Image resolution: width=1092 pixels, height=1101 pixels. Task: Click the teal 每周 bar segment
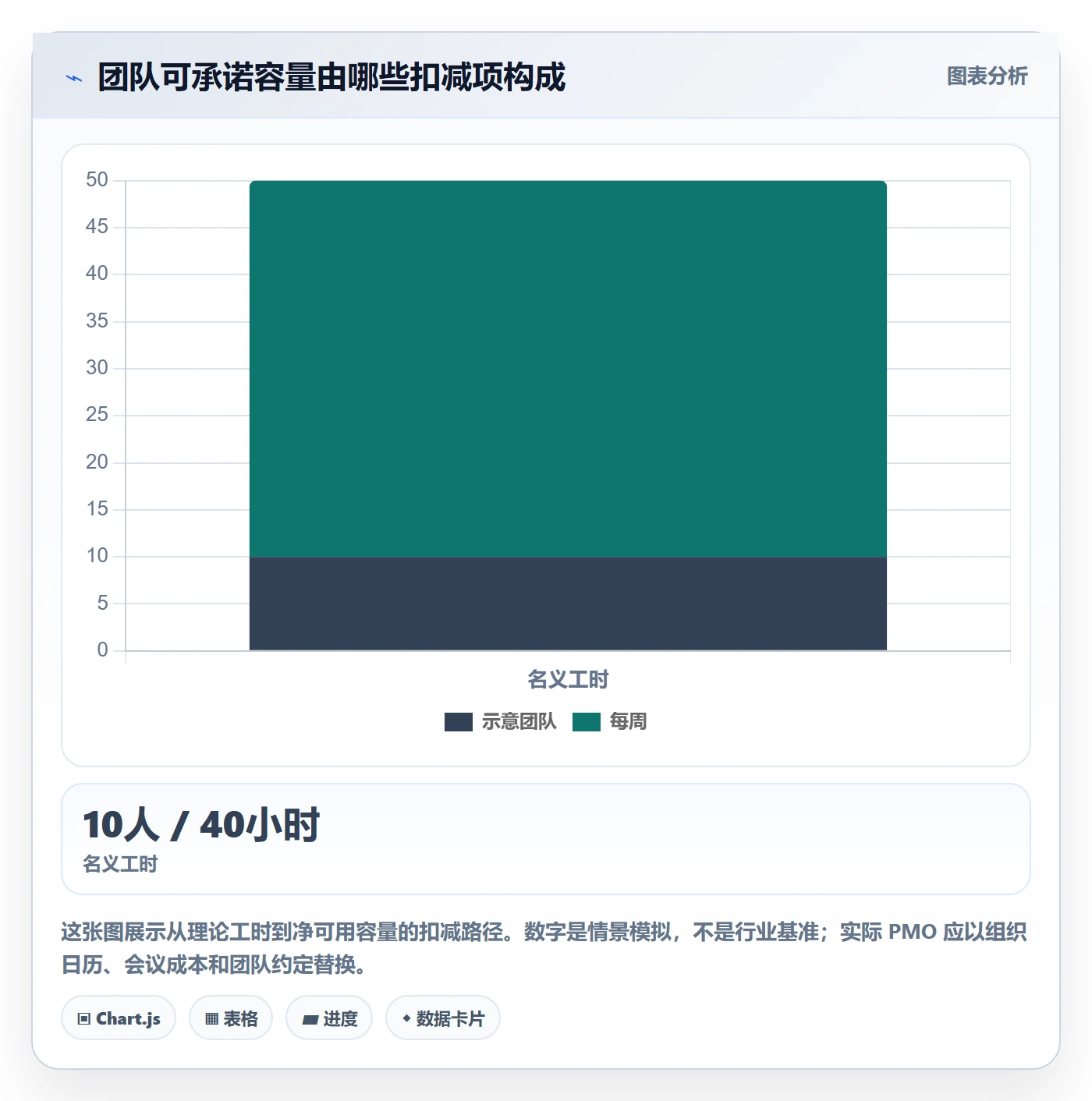568,369
